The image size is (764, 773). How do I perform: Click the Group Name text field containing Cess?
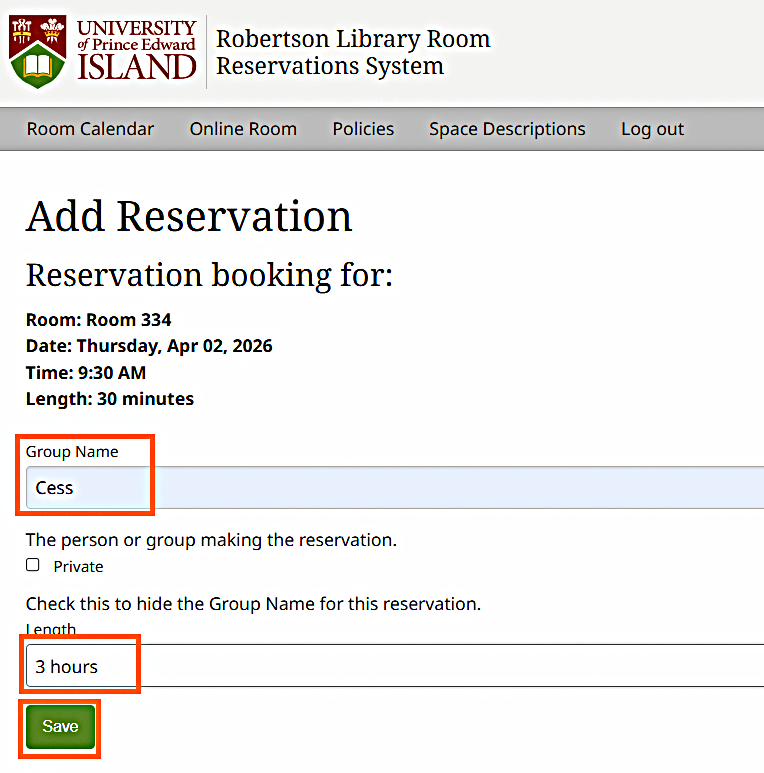(390, 488)
